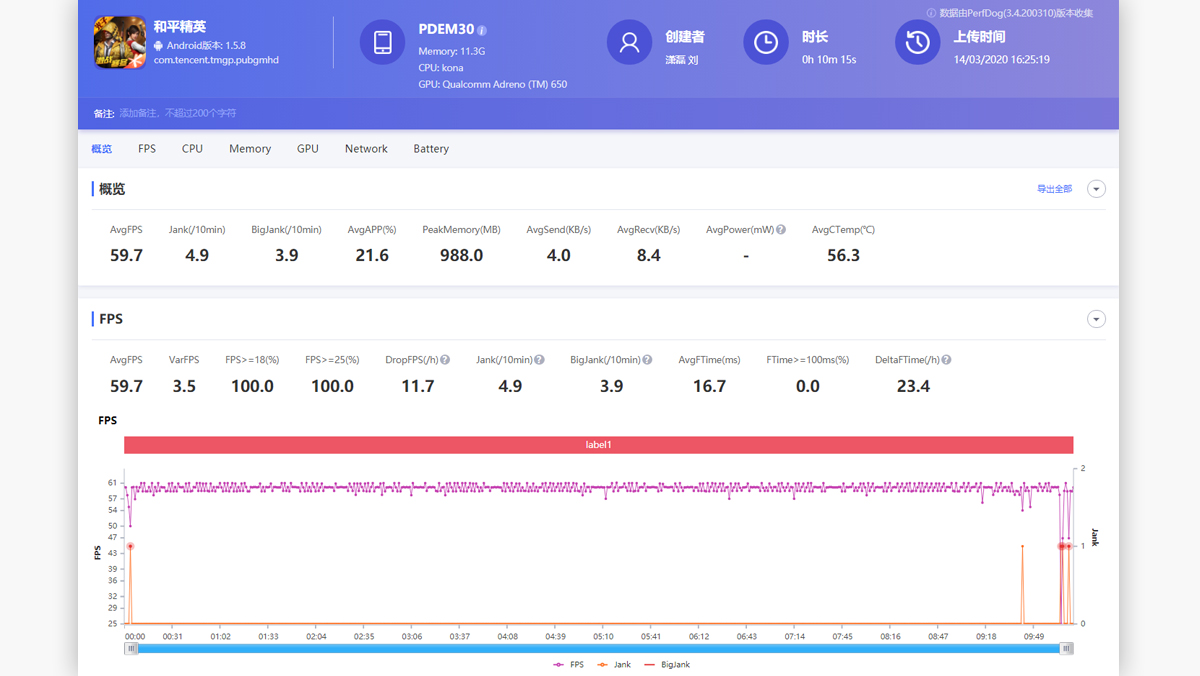The width and height of the screenshot is (1200, 676).
Task: Collapse the FPS section panel
Action: pos(1096,318)
